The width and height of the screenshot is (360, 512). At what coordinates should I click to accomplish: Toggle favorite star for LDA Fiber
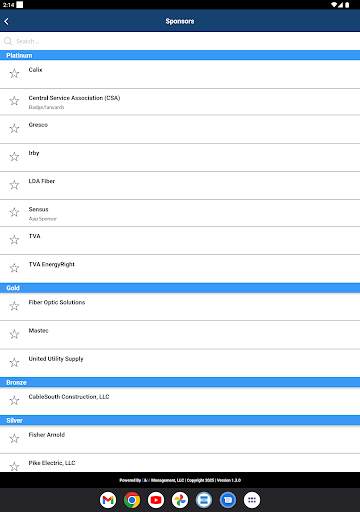(14, 185)
